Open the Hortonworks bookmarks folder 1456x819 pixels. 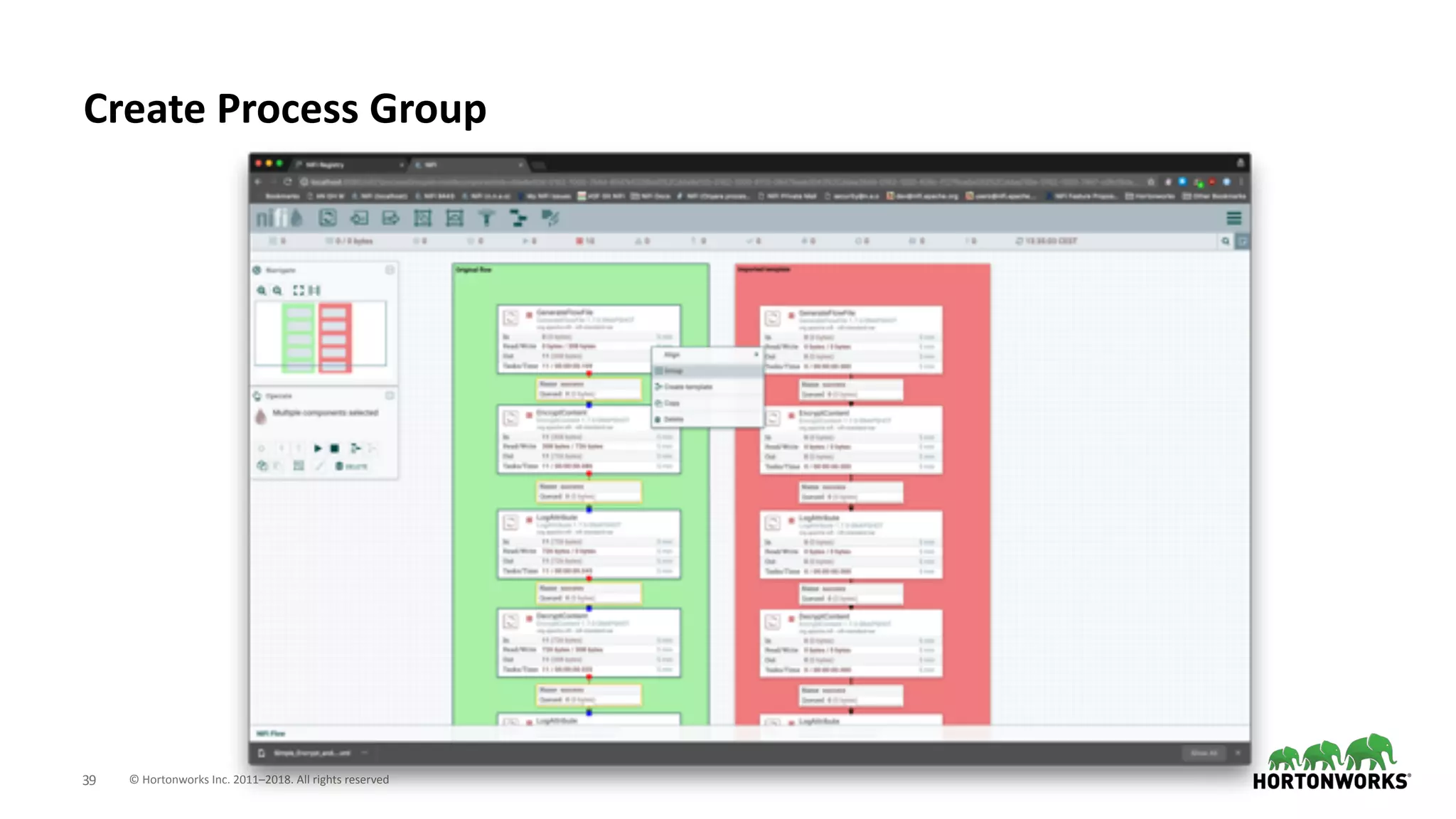click(1149, 196)
